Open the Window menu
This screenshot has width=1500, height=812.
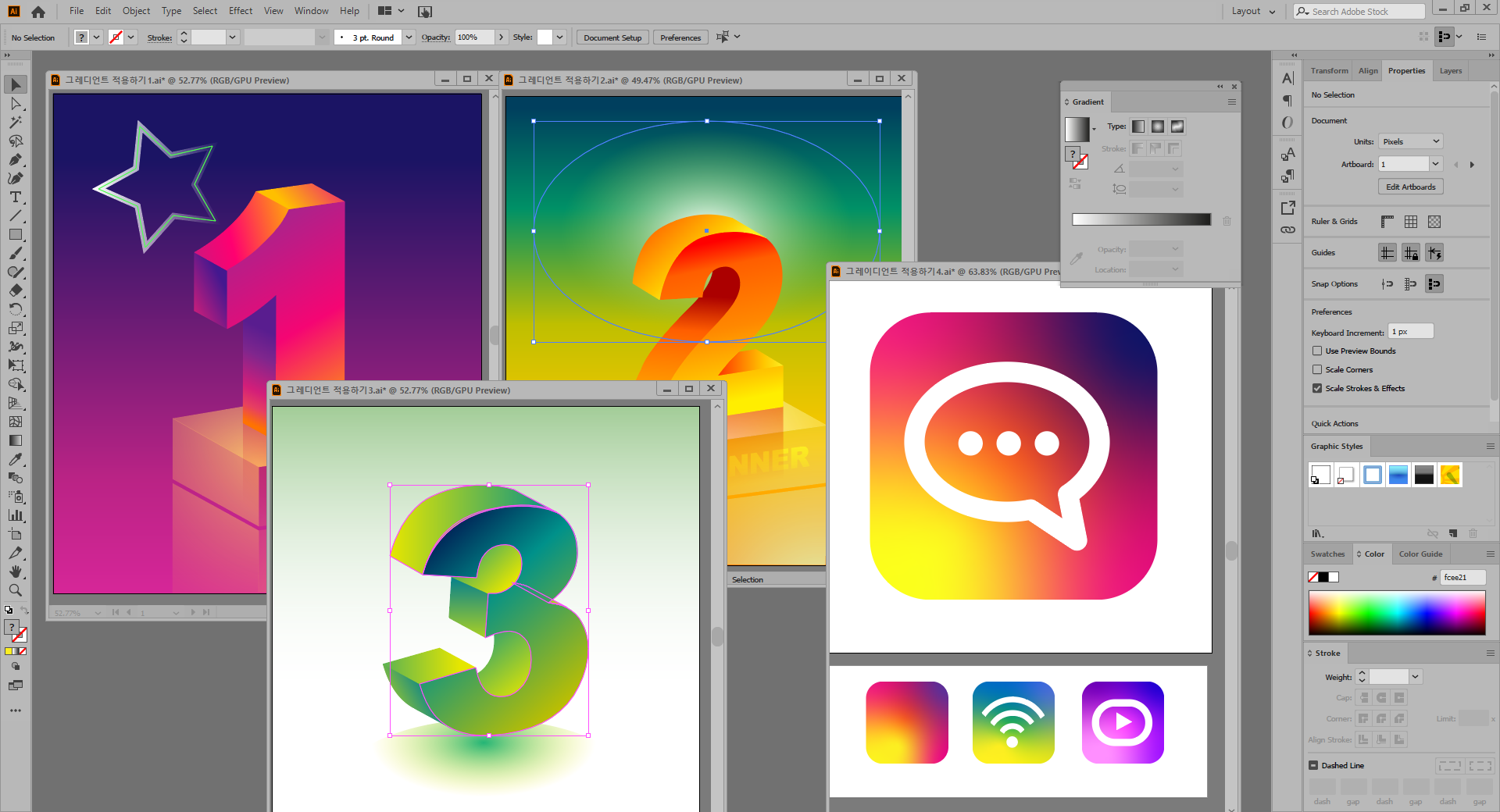tap(312, 11)
